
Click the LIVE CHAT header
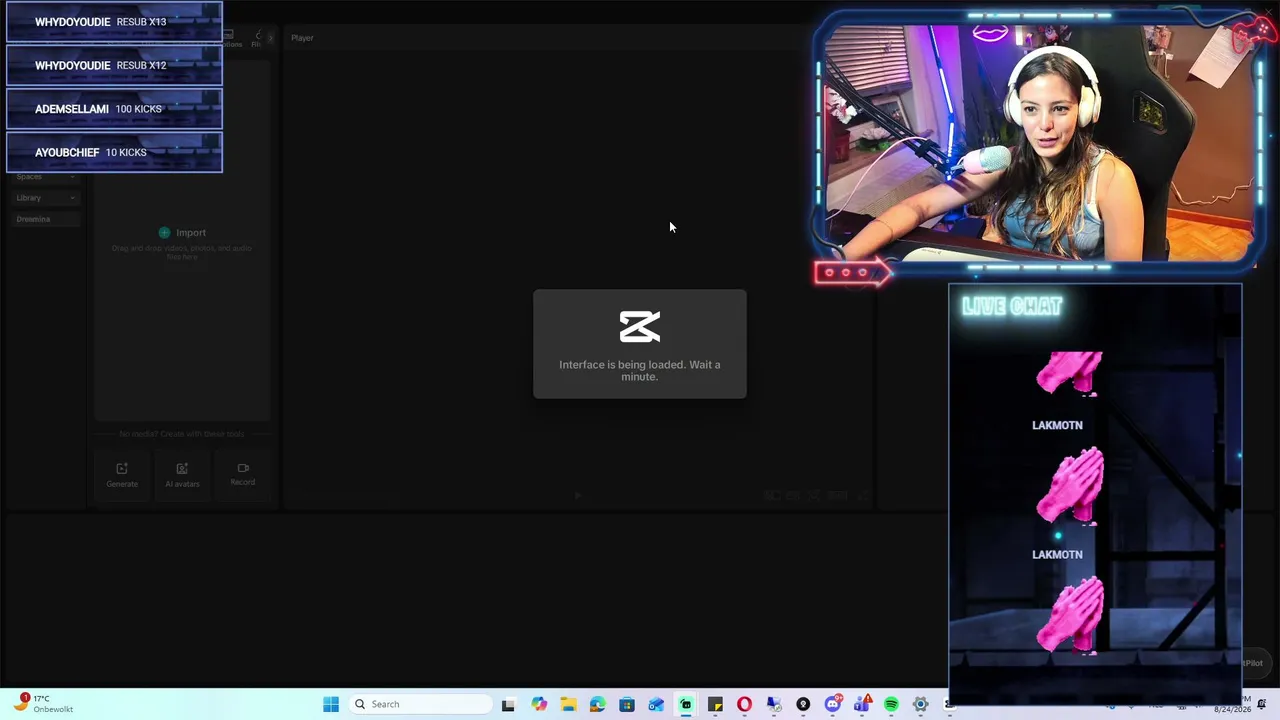1012,307
